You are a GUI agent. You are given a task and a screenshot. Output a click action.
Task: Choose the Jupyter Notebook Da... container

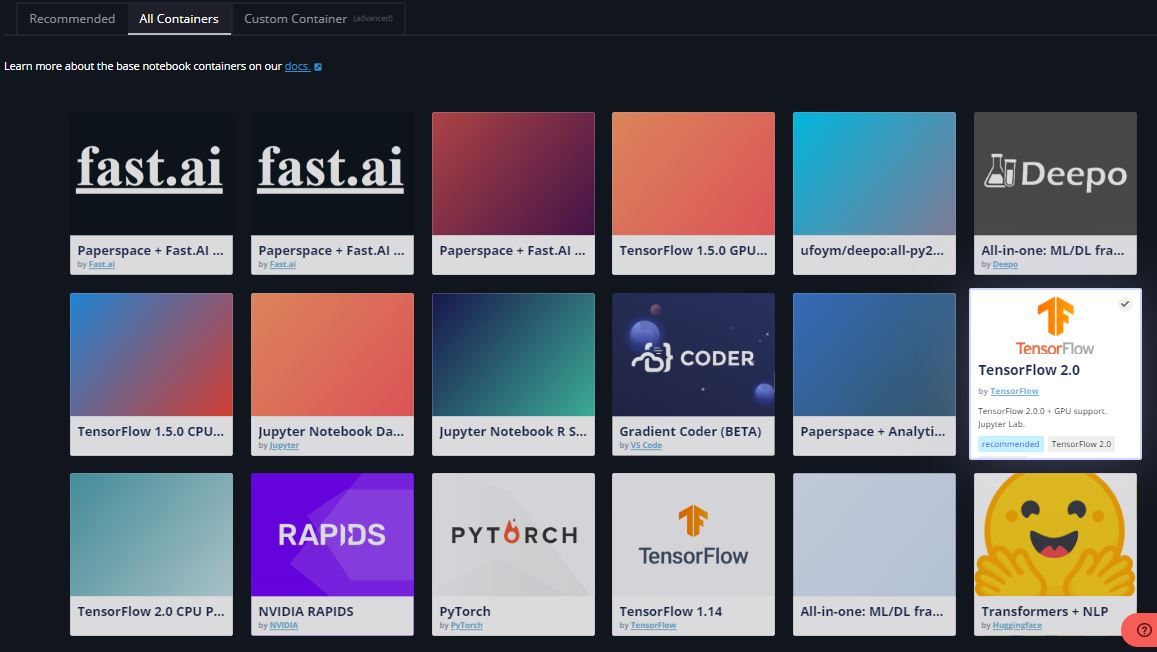point(332,374)
